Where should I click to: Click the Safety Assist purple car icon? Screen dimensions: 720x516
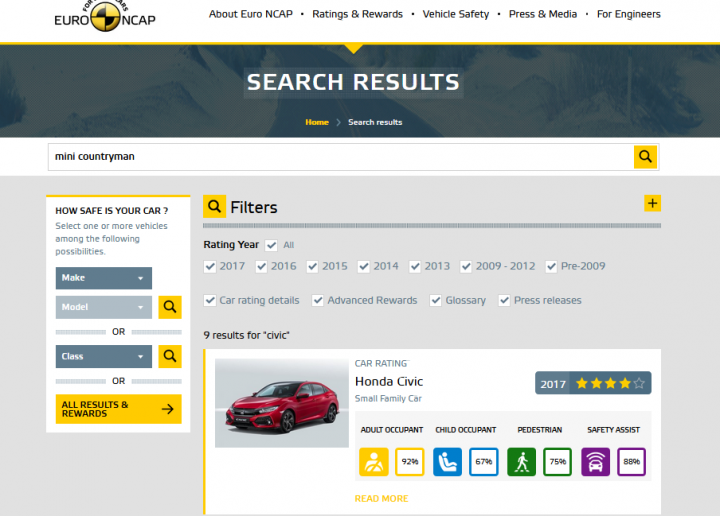(x=595, y=462)
